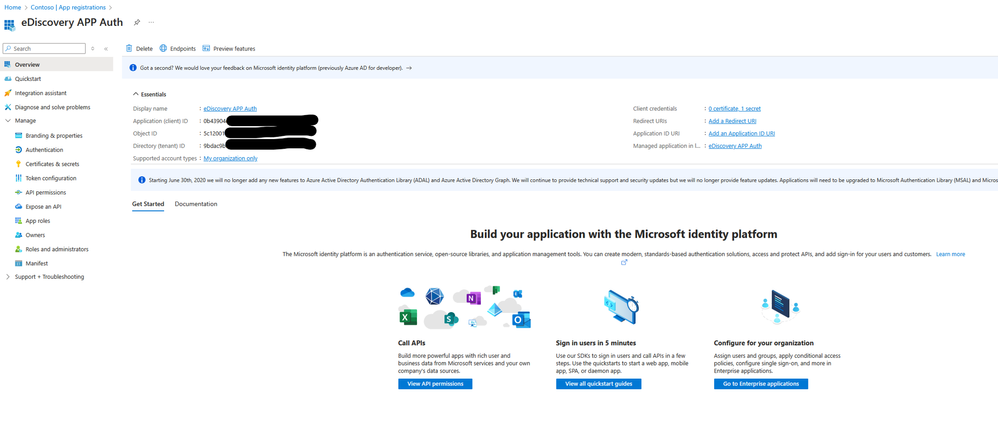Screen dimensions: 998x429
Task: Click the Display name eDiscovery APP Auth link
Action: [230, 109]
